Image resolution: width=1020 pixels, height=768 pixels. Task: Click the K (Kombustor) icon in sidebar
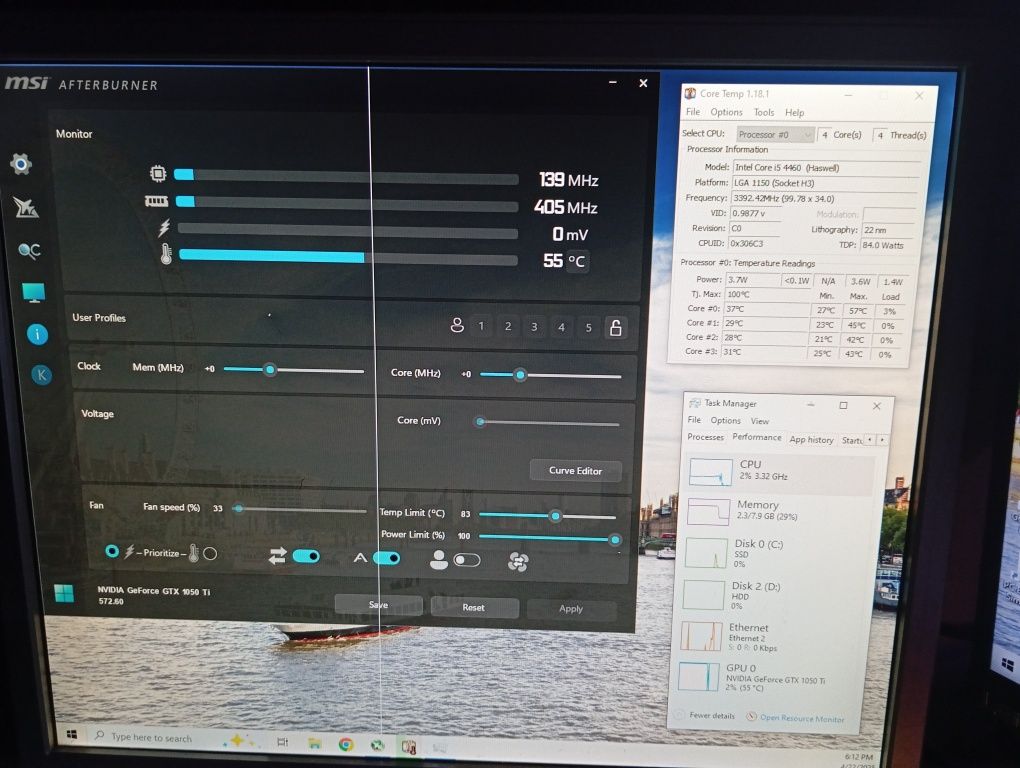click(x=42, y=375)
